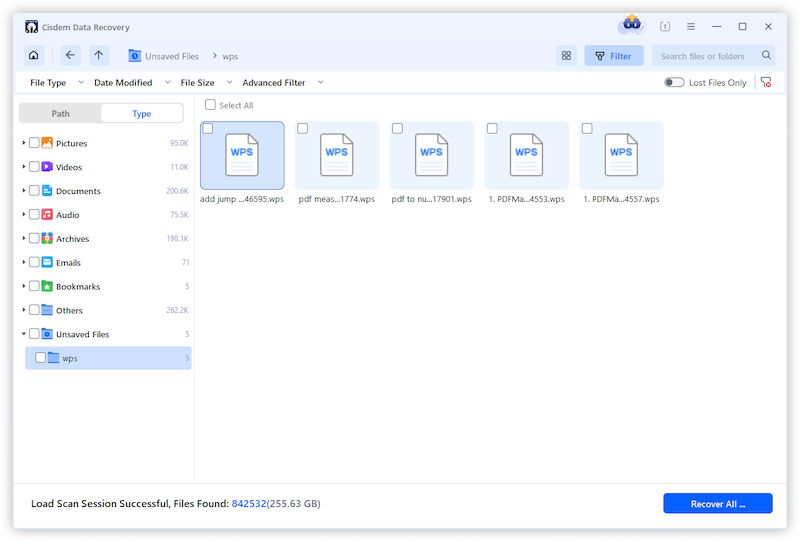This screenshot has width=800, height=542.
Task: Expand the Archives tree node arrow
Action: pos(23,238)
